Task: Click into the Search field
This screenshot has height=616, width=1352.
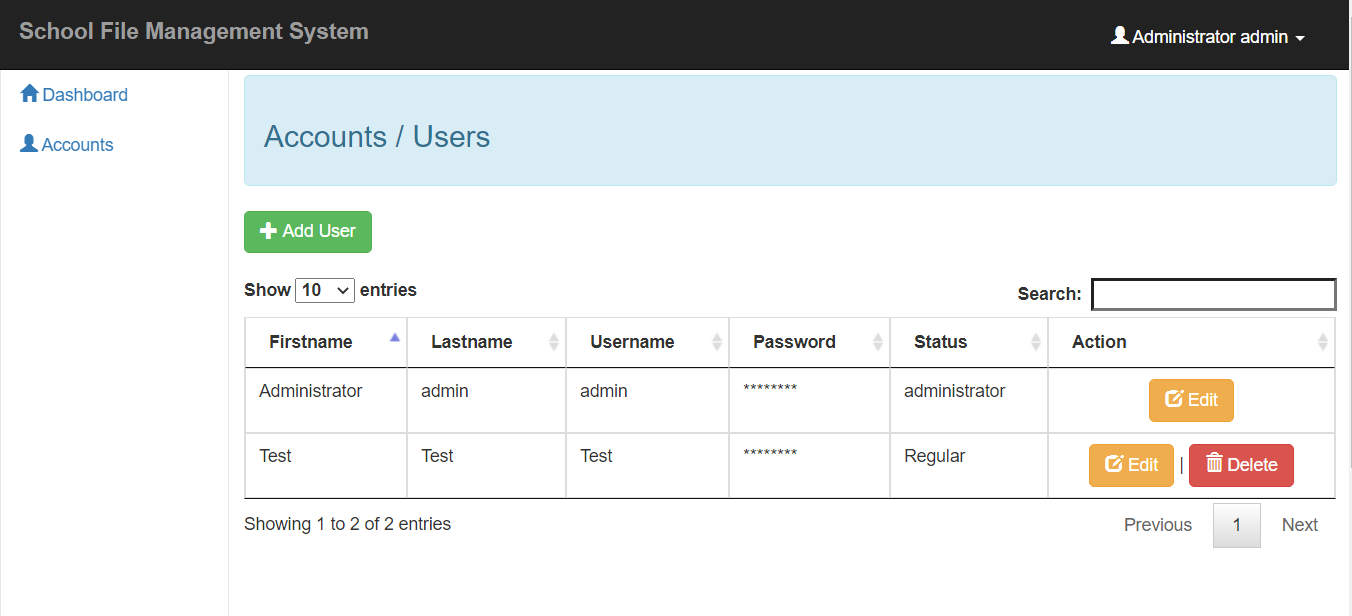Action: [x=1213, y=293]
